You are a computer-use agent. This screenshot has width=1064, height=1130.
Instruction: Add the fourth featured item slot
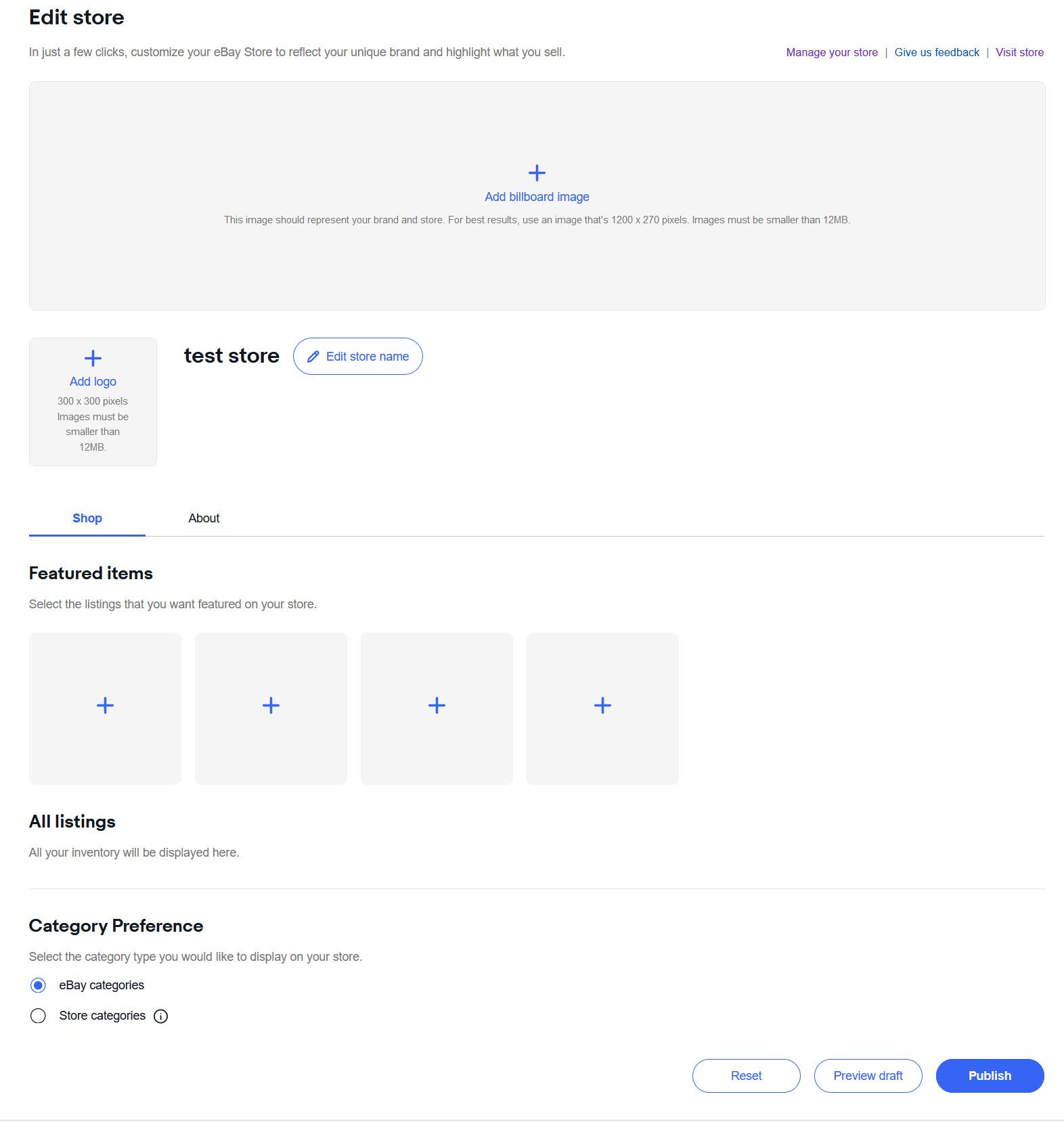point(602,708)
